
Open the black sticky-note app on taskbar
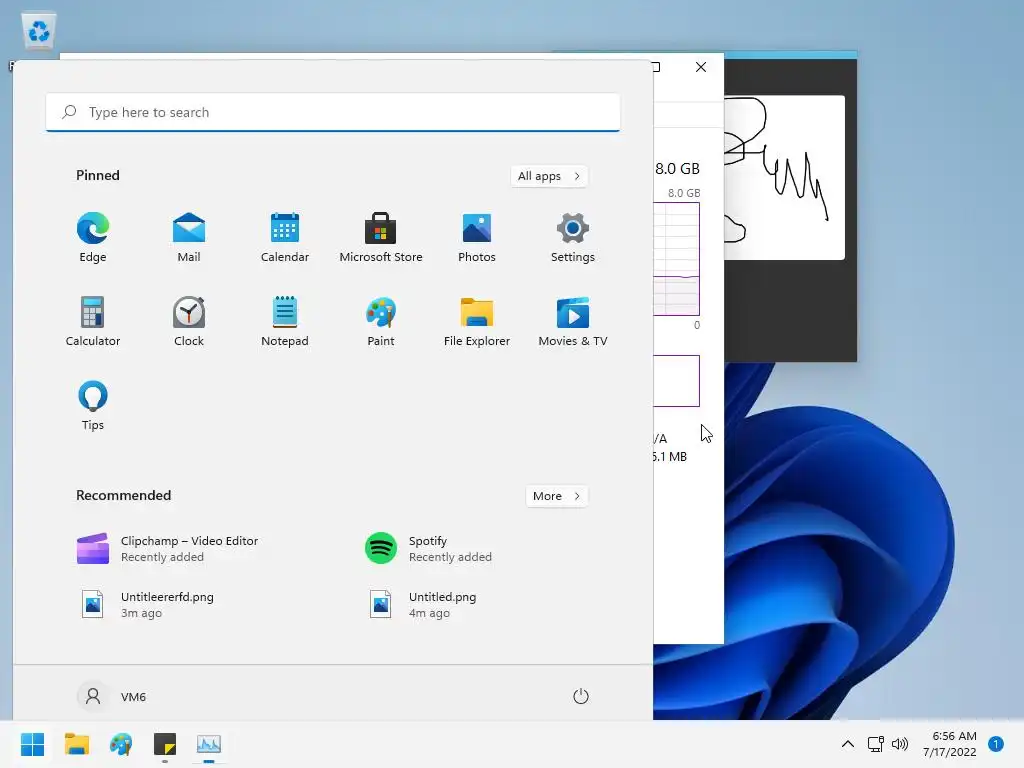pos(165,744)
